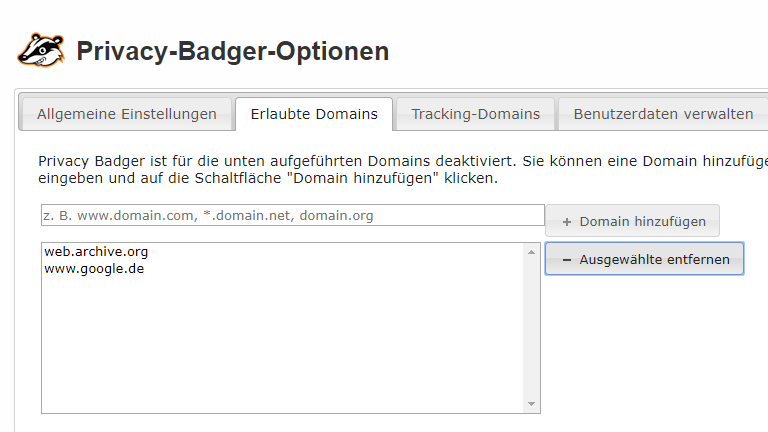Click the Domain hinzufügen button
This screenshot has width=768, height=432.
632,222
